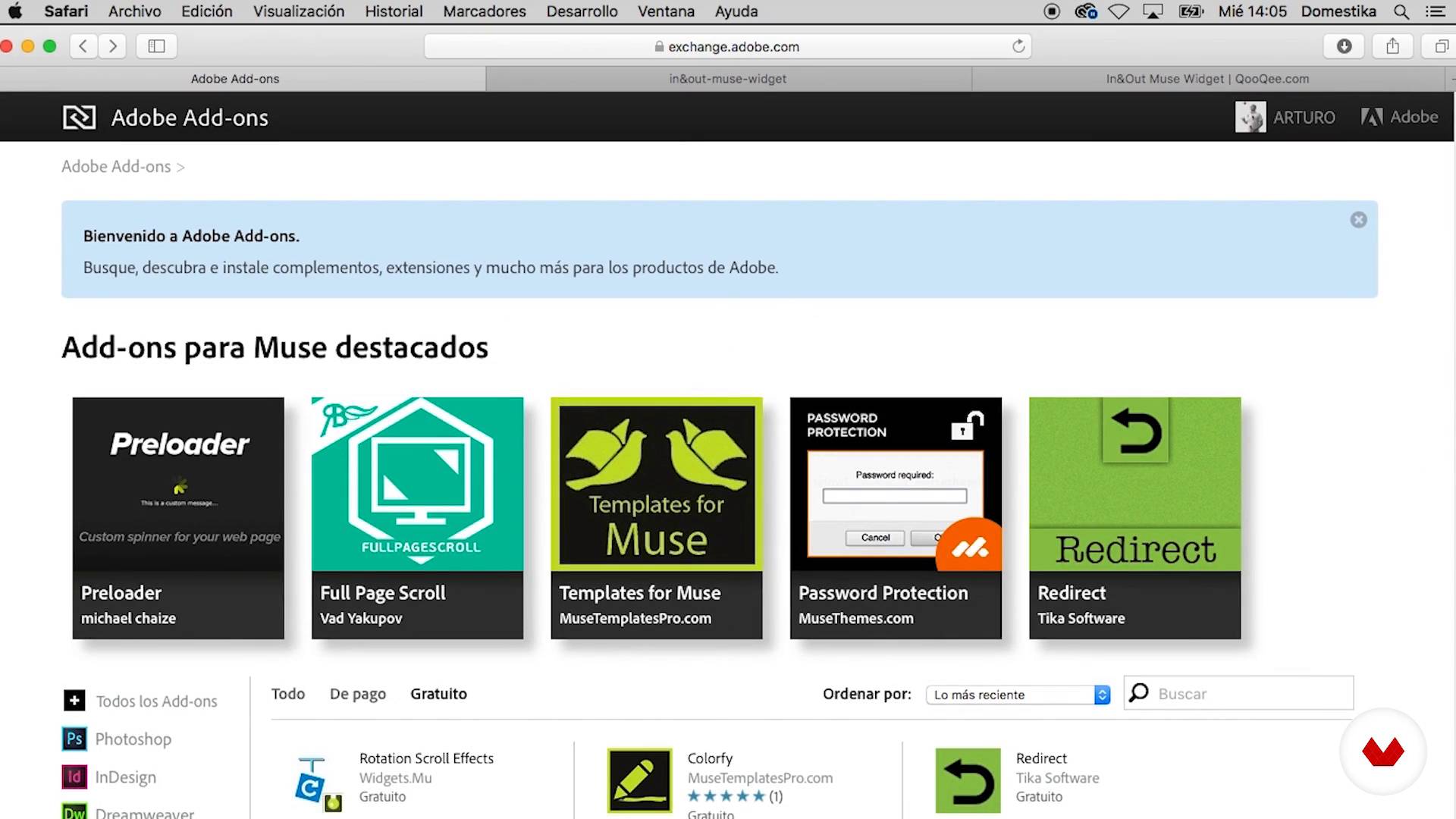Click the Adobe Add-ons header title
The width and height of the screenshot is (1456, 819).
[190, 118]
